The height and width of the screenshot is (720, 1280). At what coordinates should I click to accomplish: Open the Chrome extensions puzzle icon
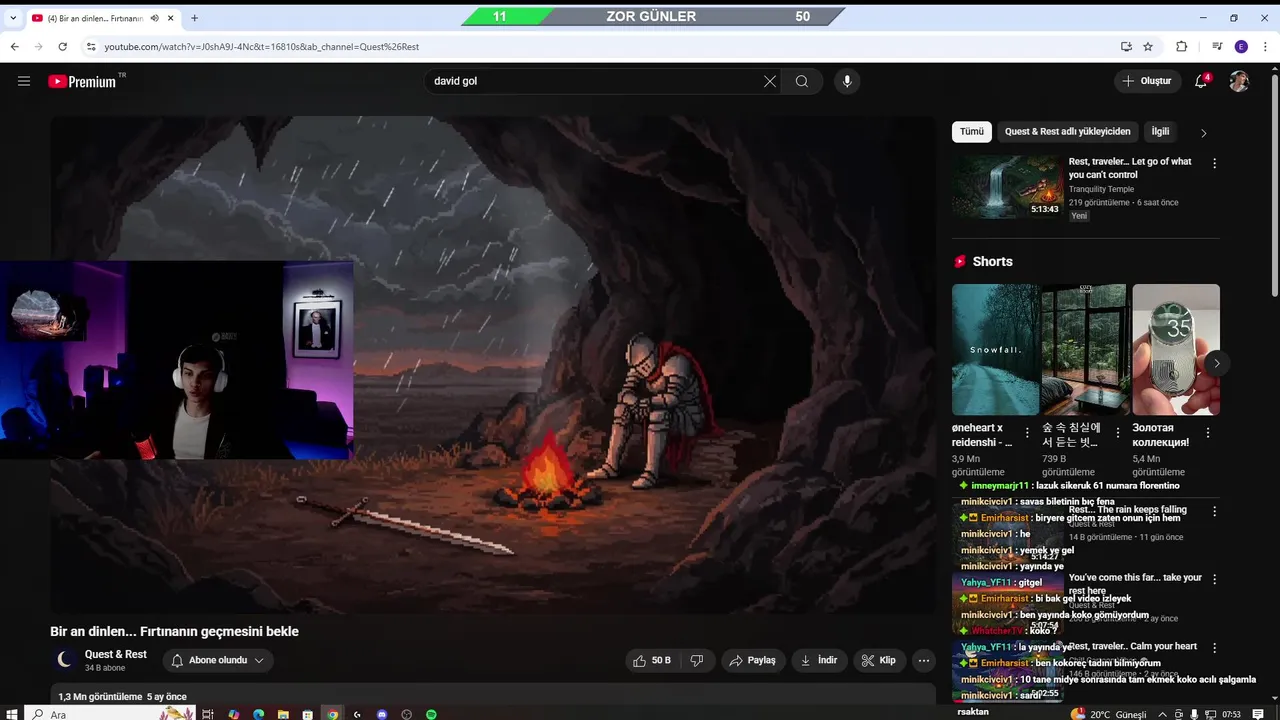tap(1182, 46)
